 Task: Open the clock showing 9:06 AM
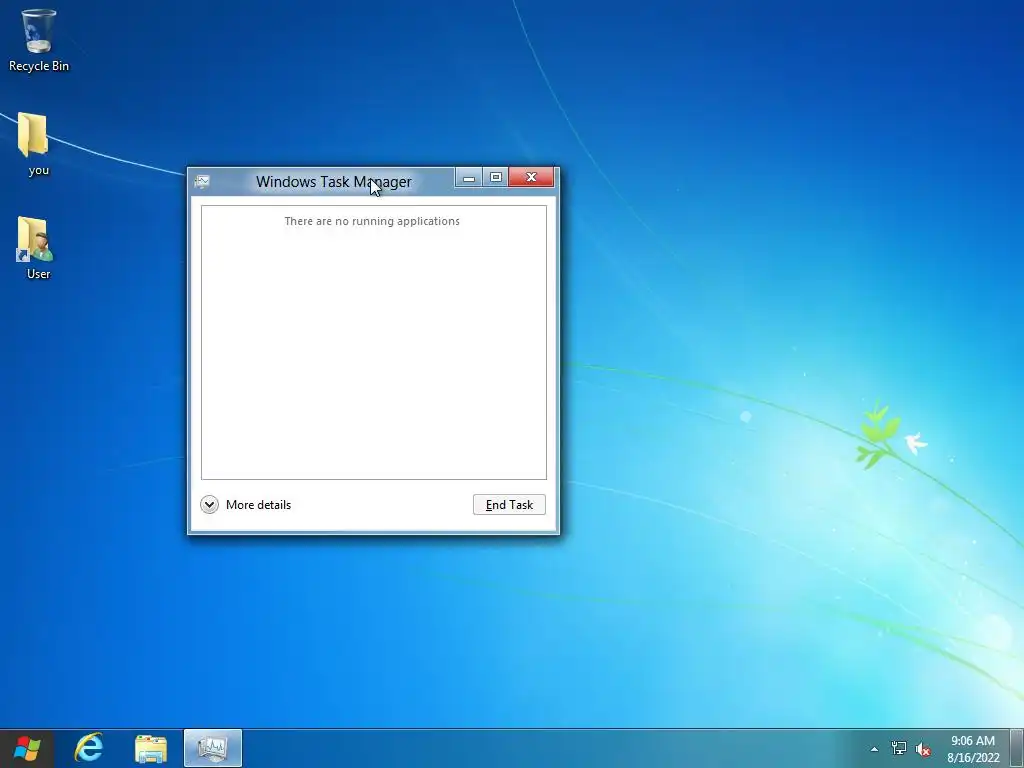click(973, 749)
